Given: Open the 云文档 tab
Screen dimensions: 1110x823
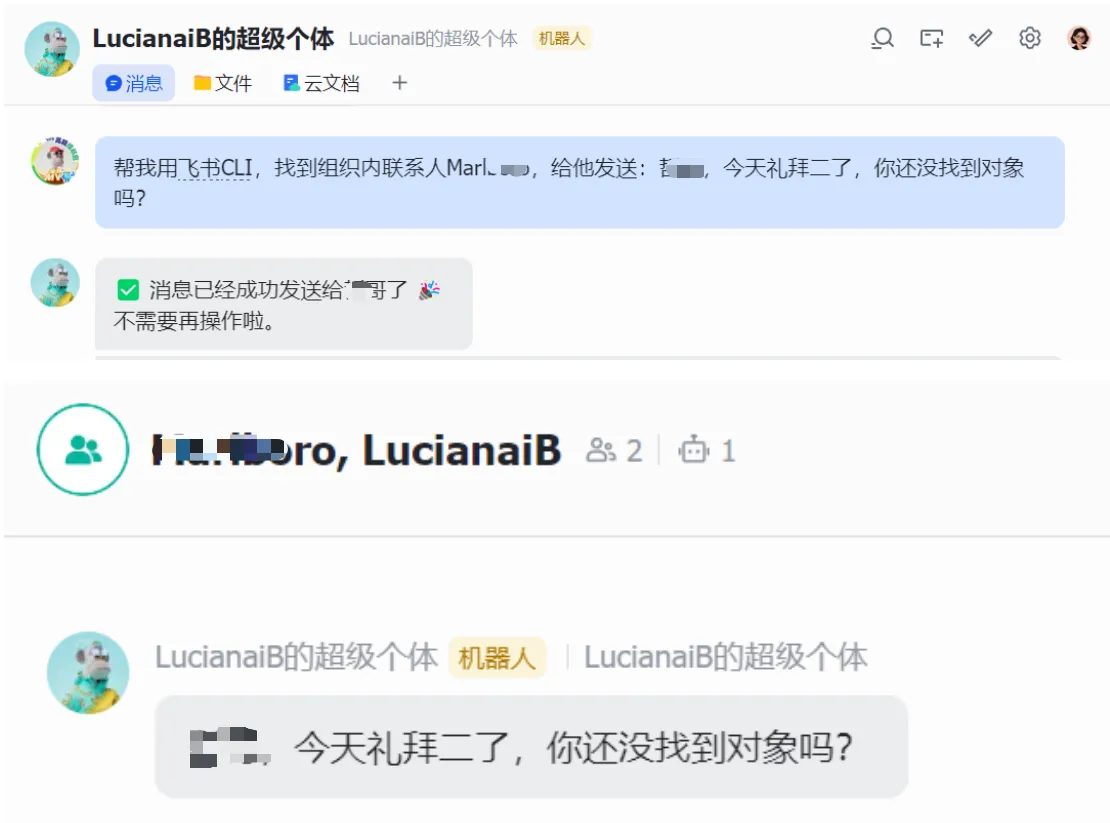Looking at the screenshot, I should click(x=321, y=83).
